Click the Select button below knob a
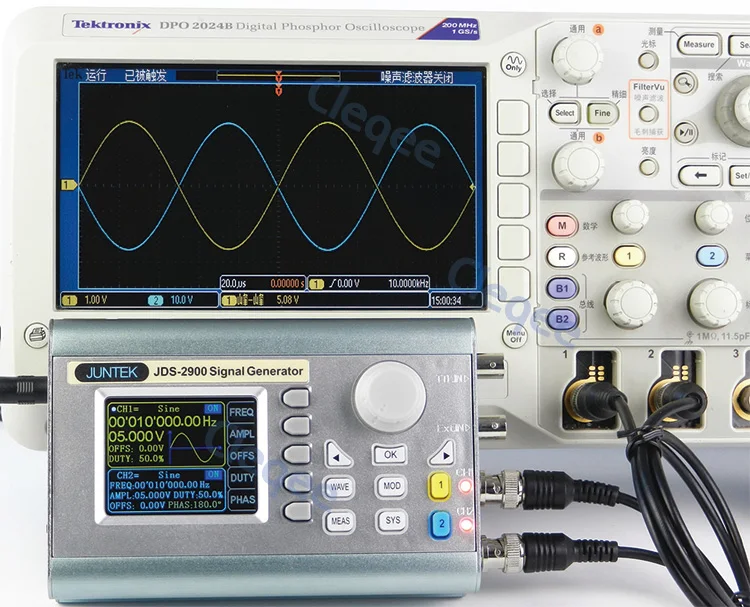Viewport: 750px width, 607px height. pyautogui.click(x=564, y=113)
